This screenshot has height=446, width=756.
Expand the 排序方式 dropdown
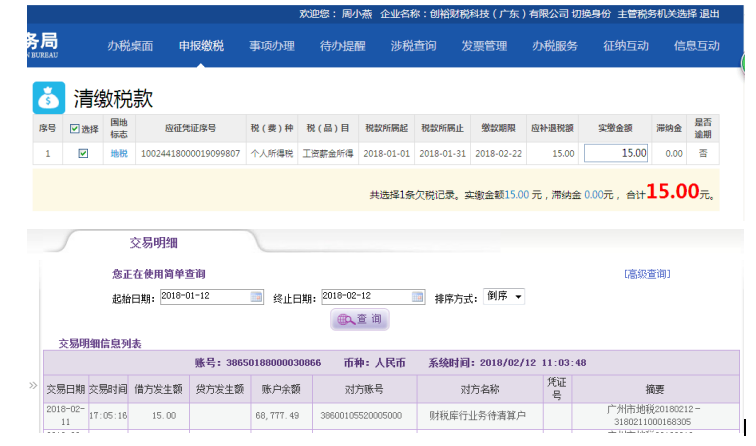pos(504,297)
